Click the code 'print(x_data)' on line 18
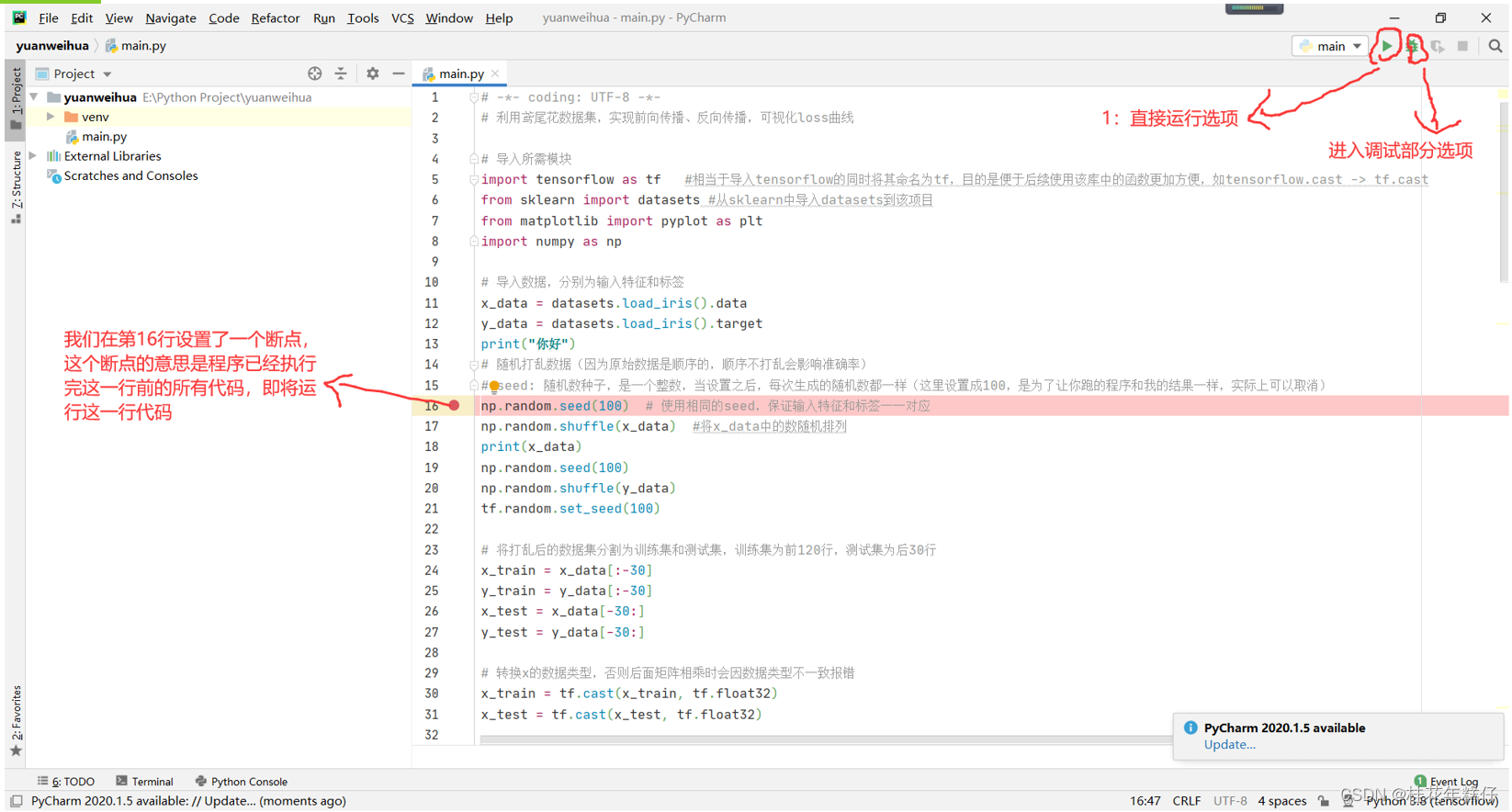Screen dimensions: 1512x812 click(531, 447)
